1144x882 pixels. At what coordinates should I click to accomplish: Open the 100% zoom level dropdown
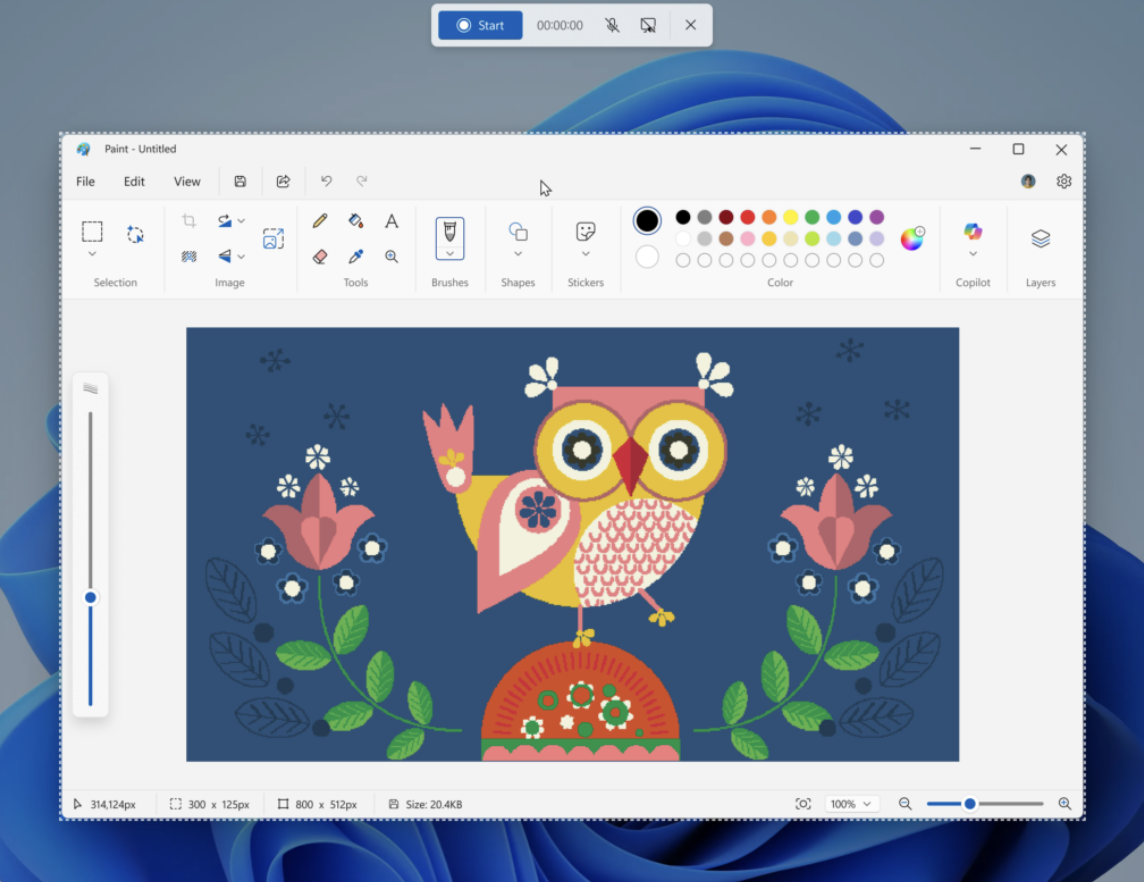(851, 804)
